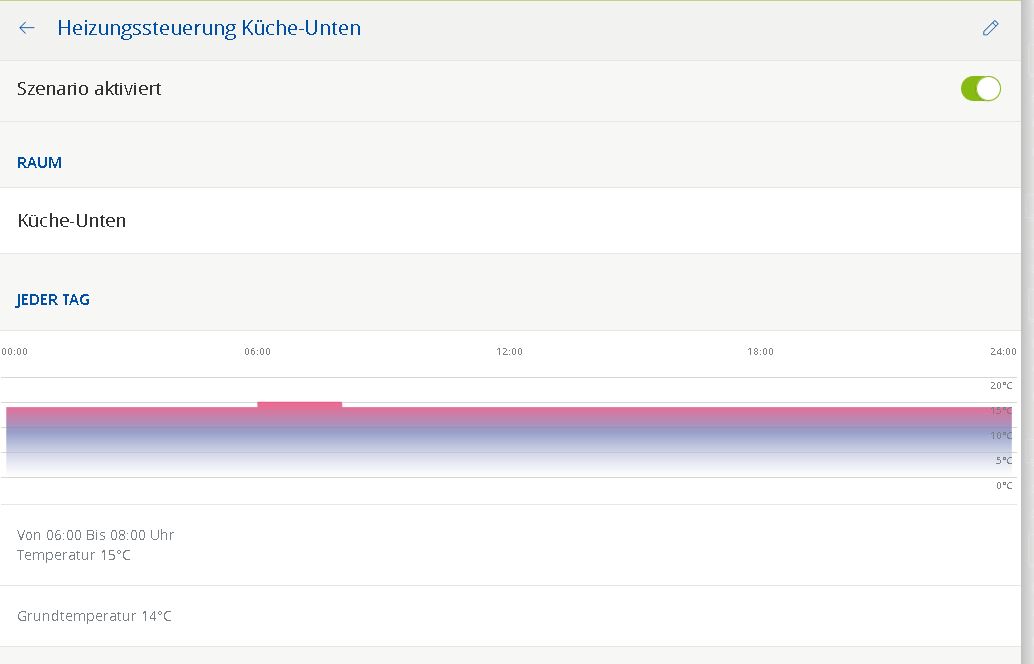Screen dimensions: 1034x664
Task: Click the Szenario aktiviert label
Action: (x=89, y=89)
